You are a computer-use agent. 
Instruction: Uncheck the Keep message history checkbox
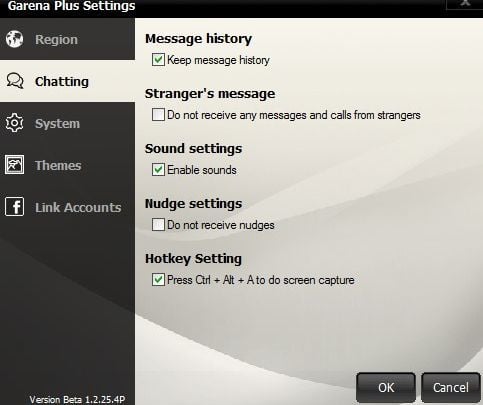(158, 60)
